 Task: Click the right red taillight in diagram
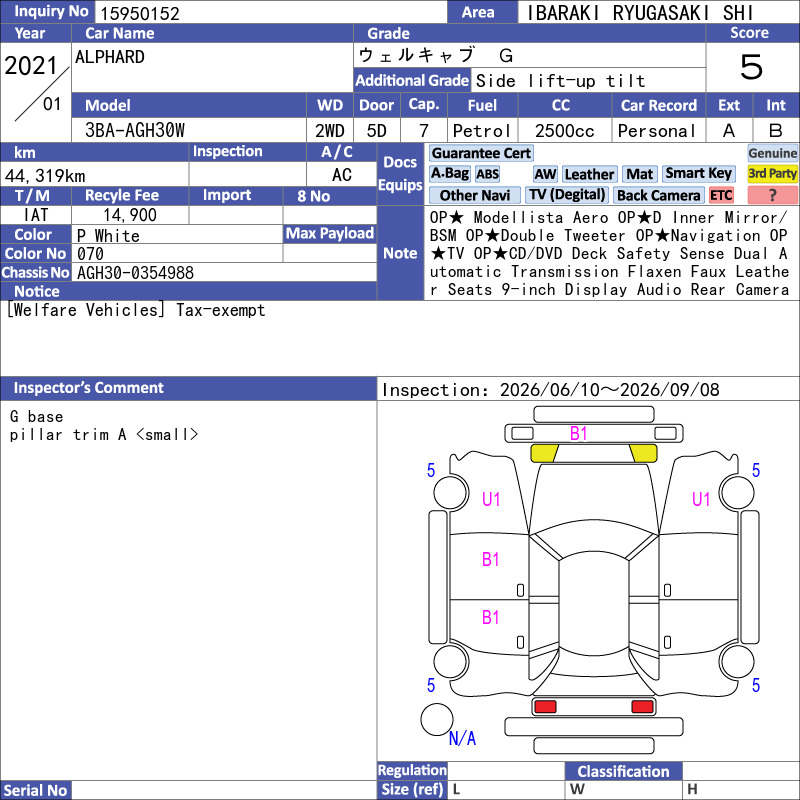(x=642, y=707)
